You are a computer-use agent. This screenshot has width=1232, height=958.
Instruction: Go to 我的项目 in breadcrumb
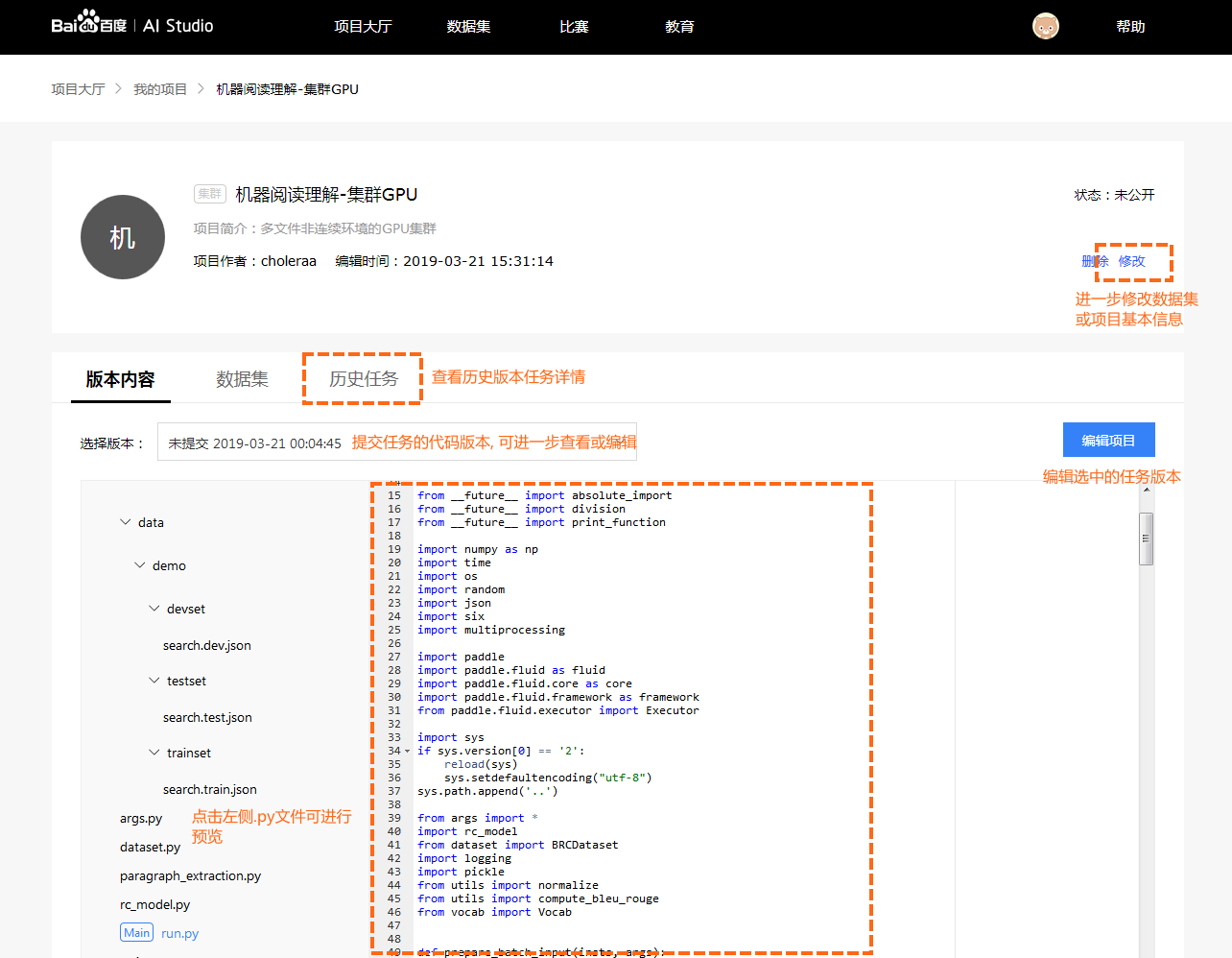(x=160, y=89)
